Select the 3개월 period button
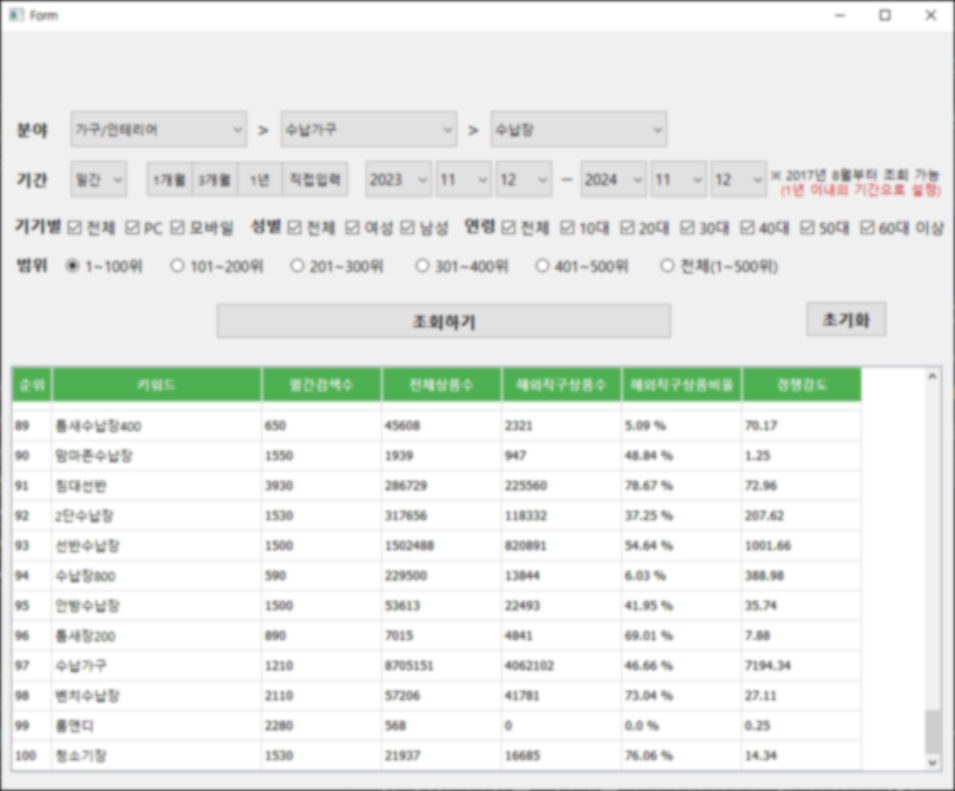The width and height of the screenshot is (955, 791). tap(214, 180)
